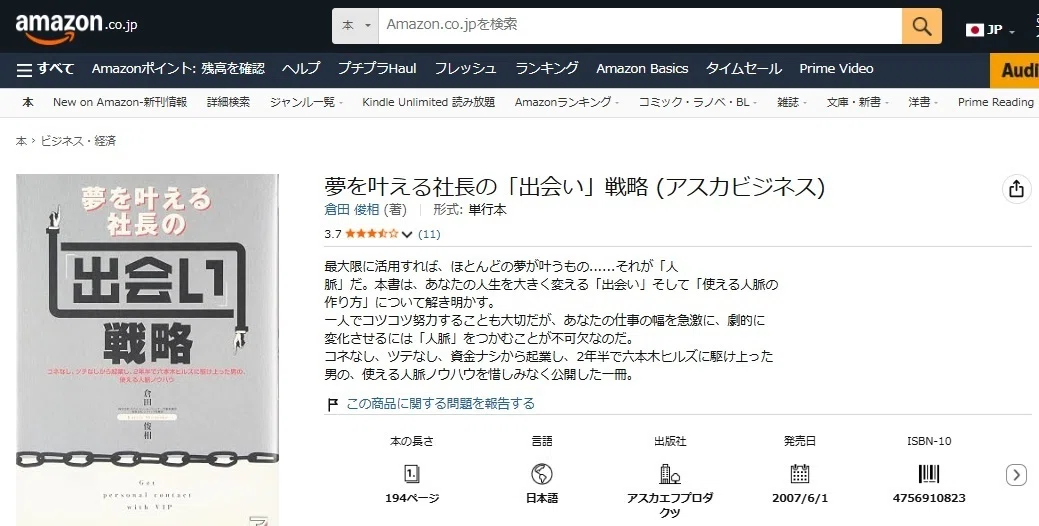Click the 言語 globe icon

click(x=541, y=474)
